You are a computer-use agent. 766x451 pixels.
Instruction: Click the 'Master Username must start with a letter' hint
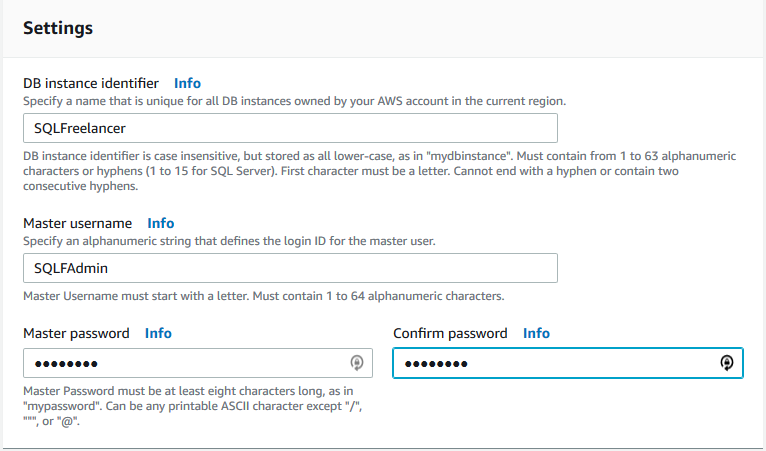tap(263, 296)
